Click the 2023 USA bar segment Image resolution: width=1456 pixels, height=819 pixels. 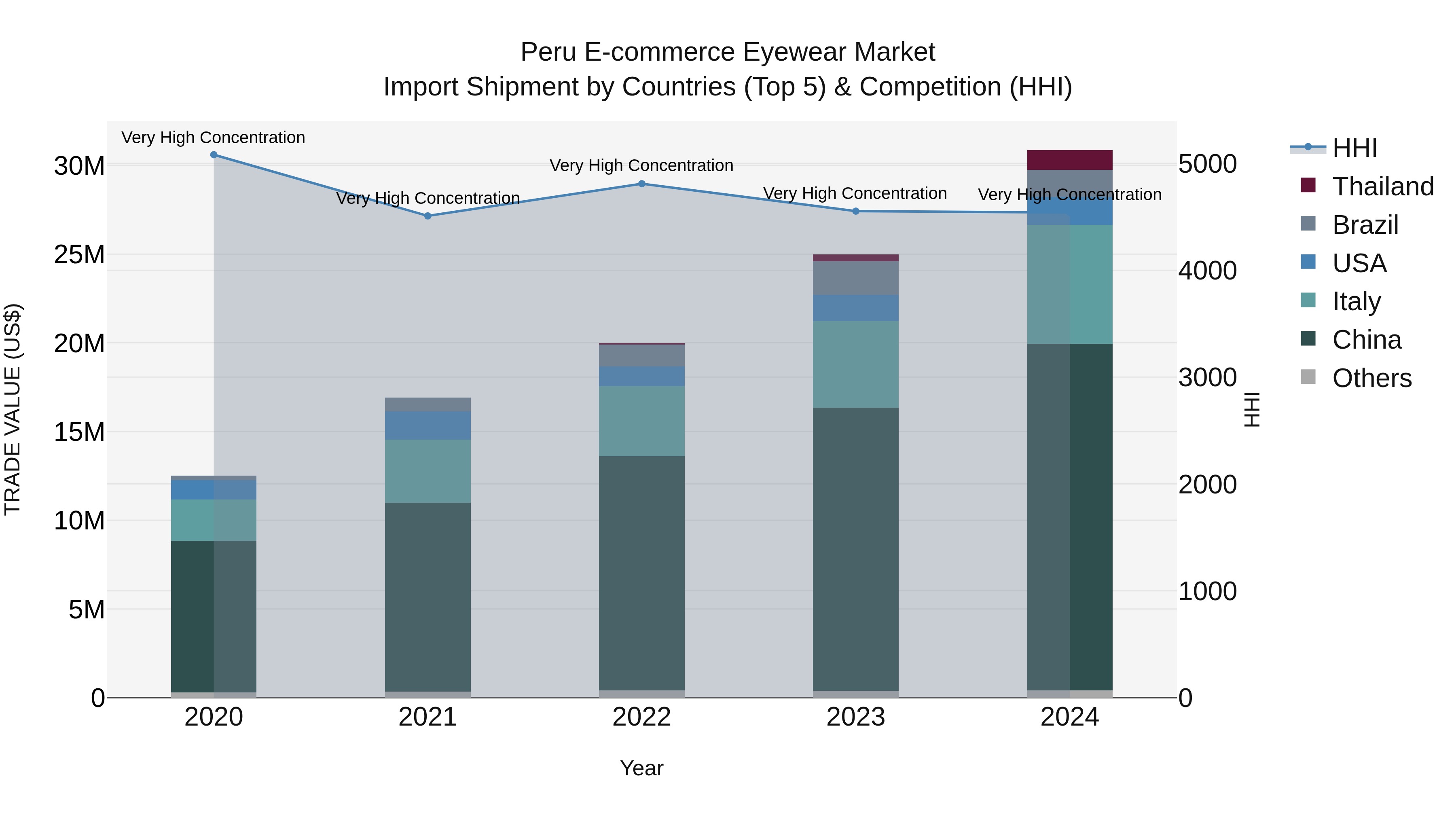(x=856, y=308)
